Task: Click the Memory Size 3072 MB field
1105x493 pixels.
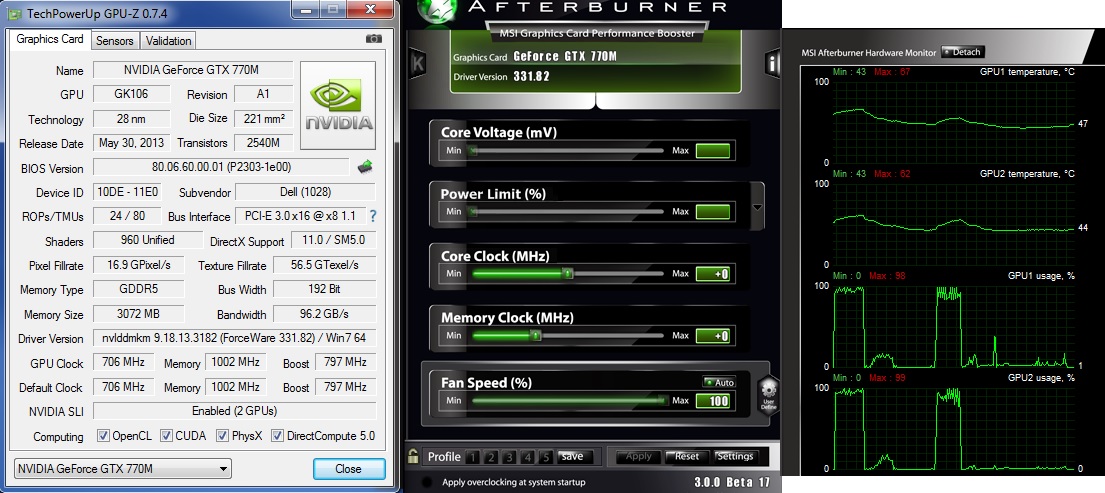Action: point(139,313)
